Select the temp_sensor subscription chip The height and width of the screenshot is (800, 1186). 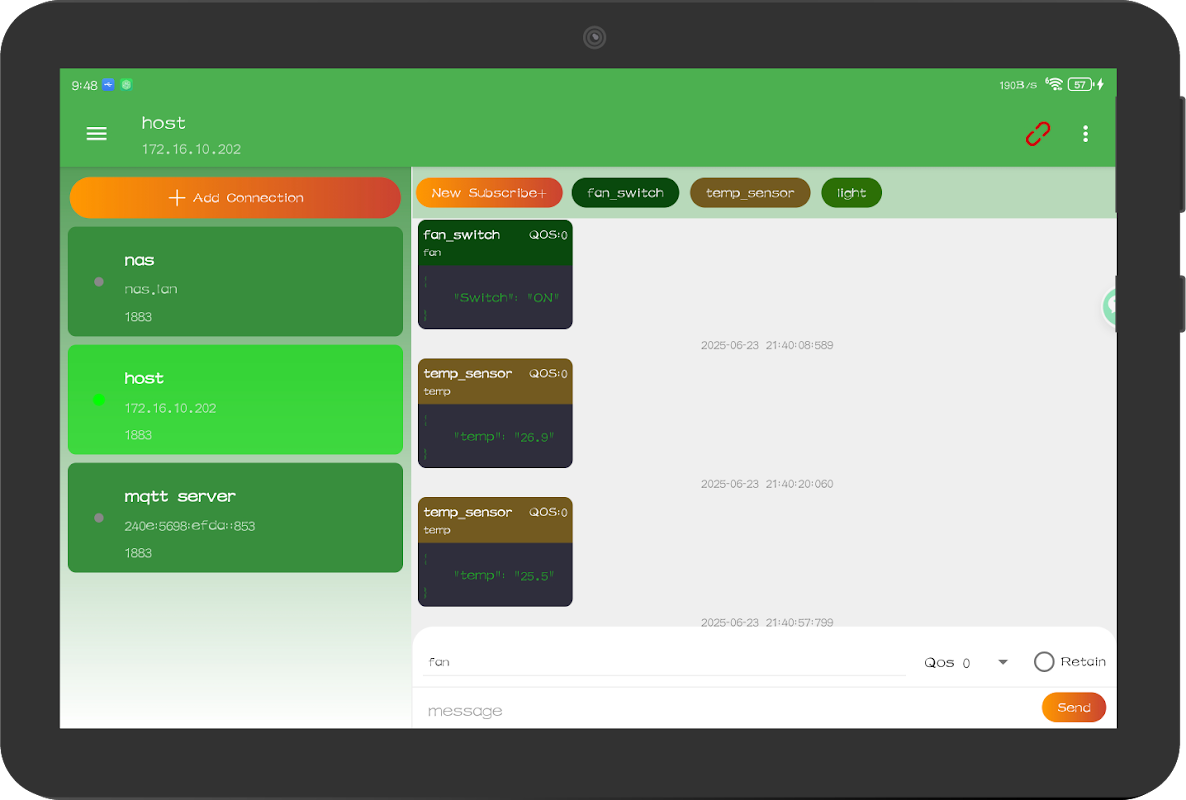(x=750, y=193)
